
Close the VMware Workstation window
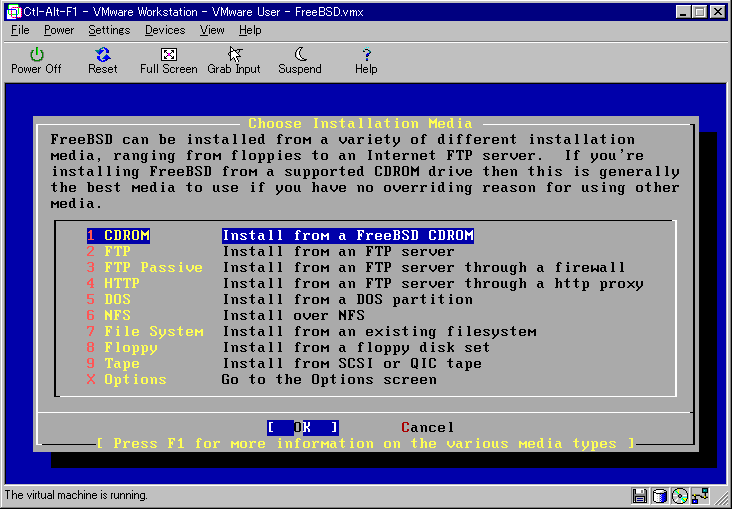[x=718, y=12]
